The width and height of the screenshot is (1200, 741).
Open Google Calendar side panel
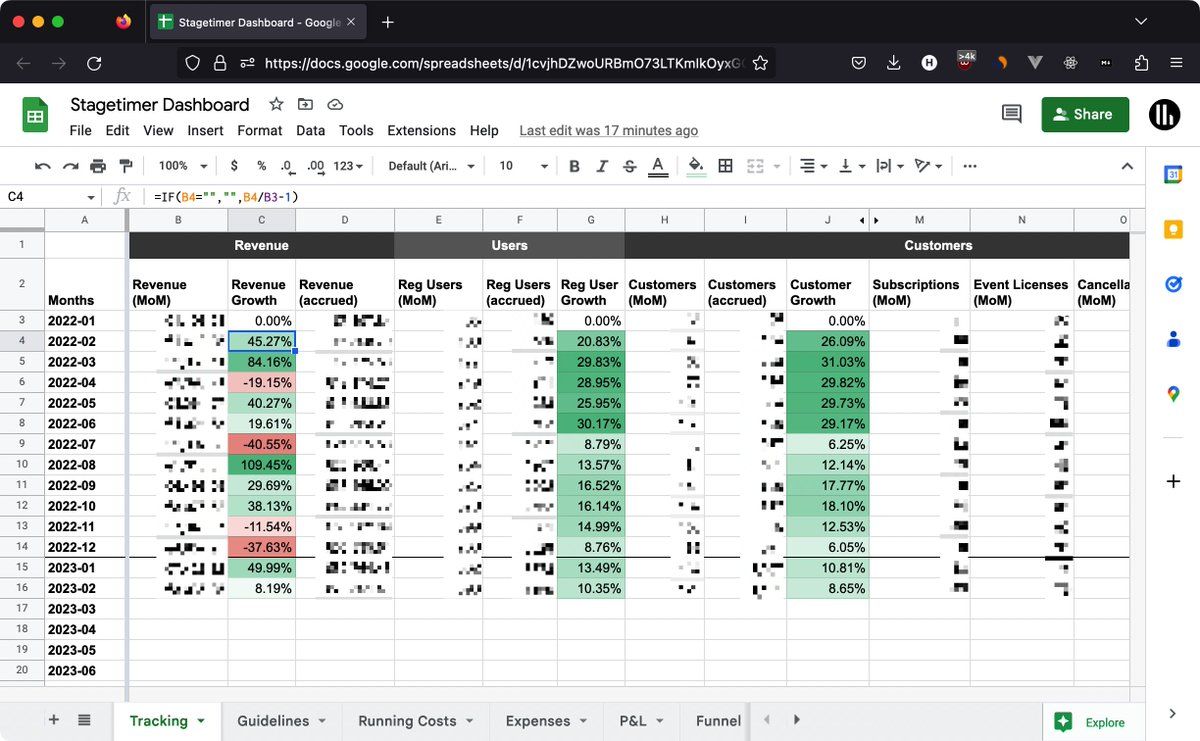point(1173,174)
